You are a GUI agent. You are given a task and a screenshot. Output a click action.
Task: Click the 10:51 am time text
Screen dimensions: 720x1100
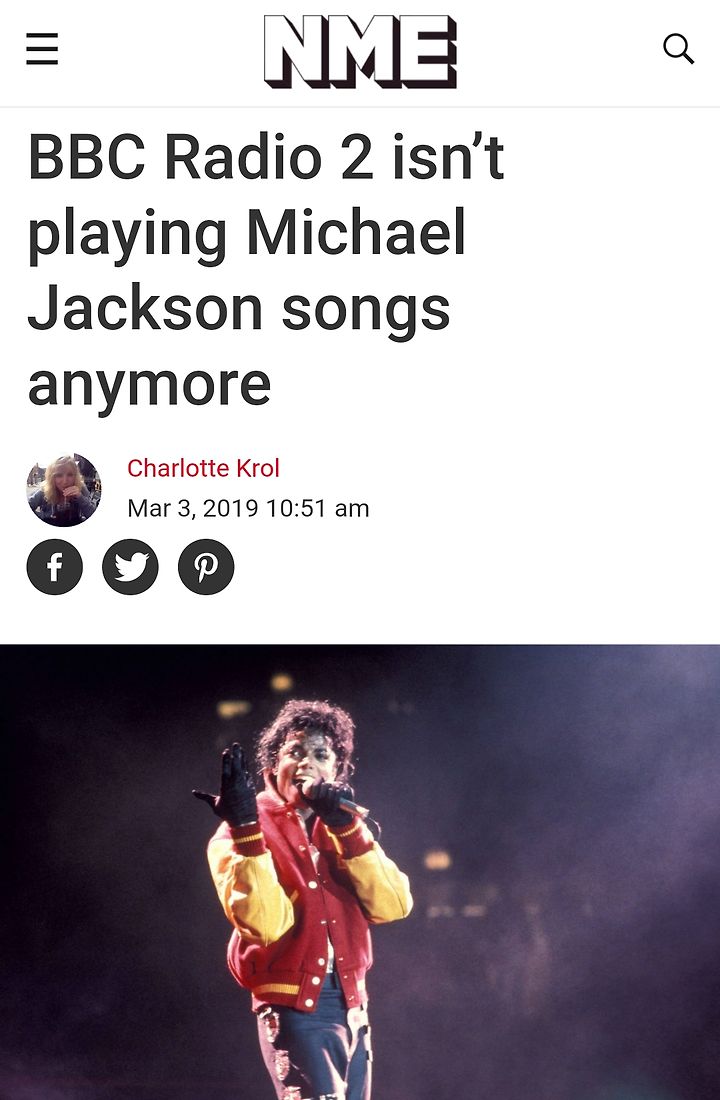pos(318,508)
